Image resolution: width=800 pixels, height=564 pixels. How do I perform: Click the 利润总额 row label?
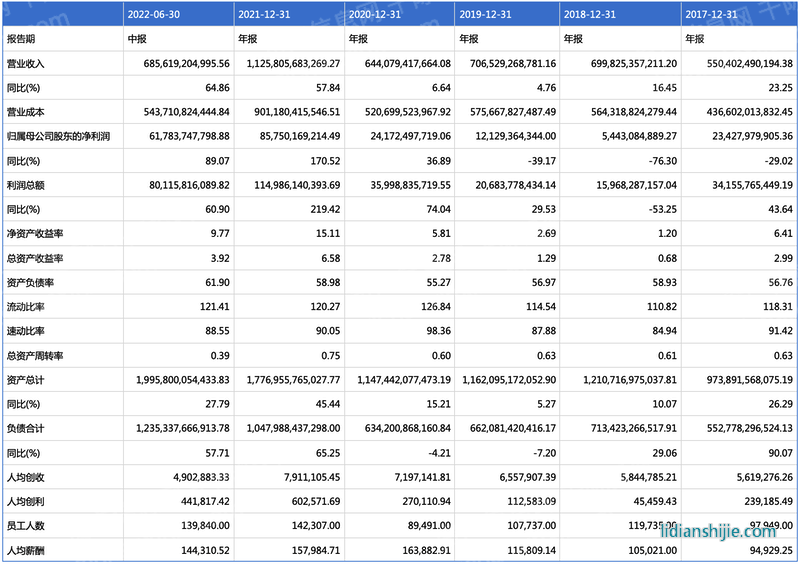26,185
